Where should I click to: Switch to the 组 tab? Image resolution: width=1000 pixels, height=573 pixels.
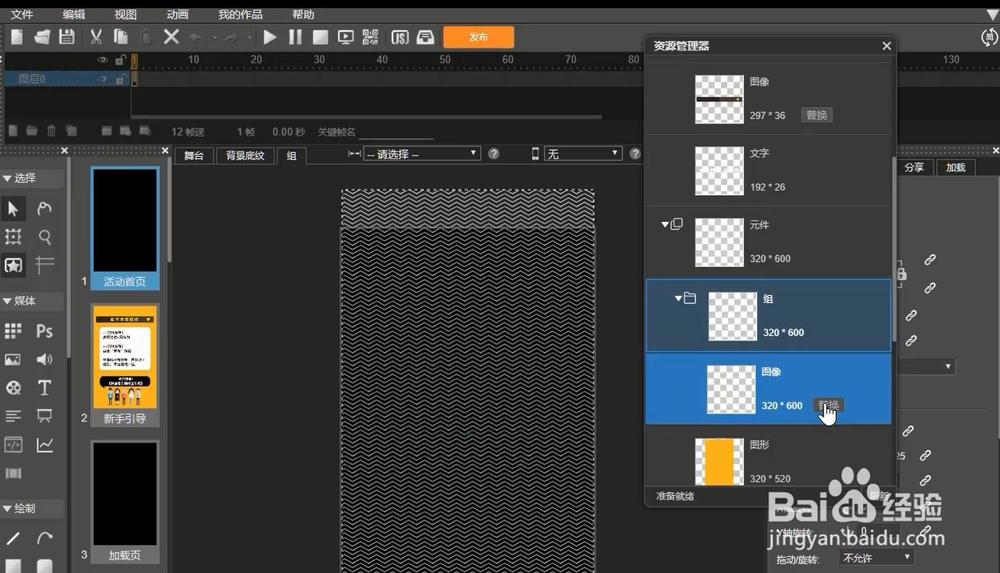pyautogui.click(x=291, y=156)
